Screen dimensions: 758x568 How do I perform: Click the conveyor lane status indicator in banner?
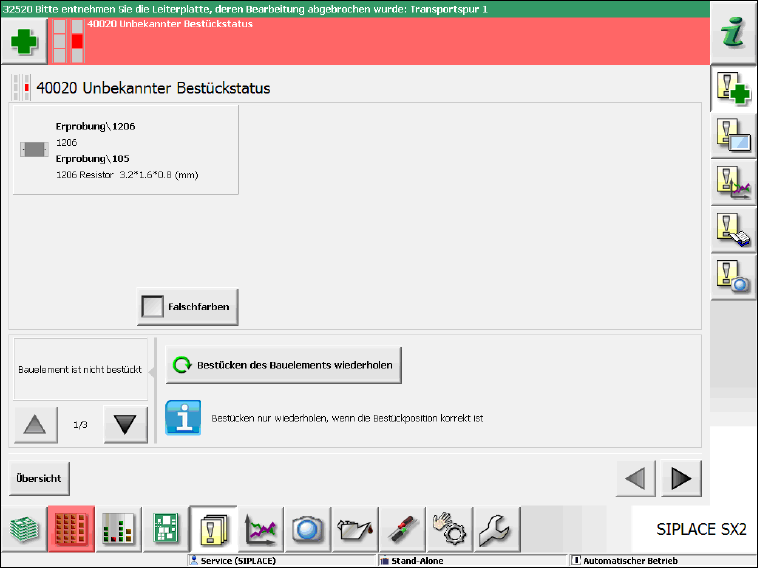click(x=68, y=41)
